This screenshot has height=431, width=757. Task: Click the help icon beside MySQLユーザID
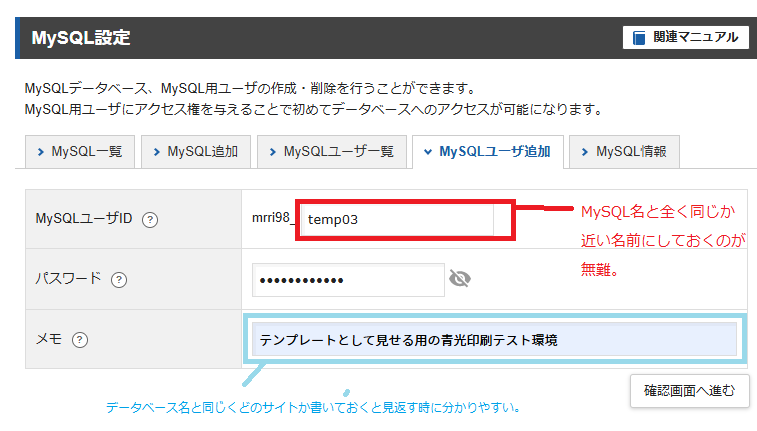point(150,219)
